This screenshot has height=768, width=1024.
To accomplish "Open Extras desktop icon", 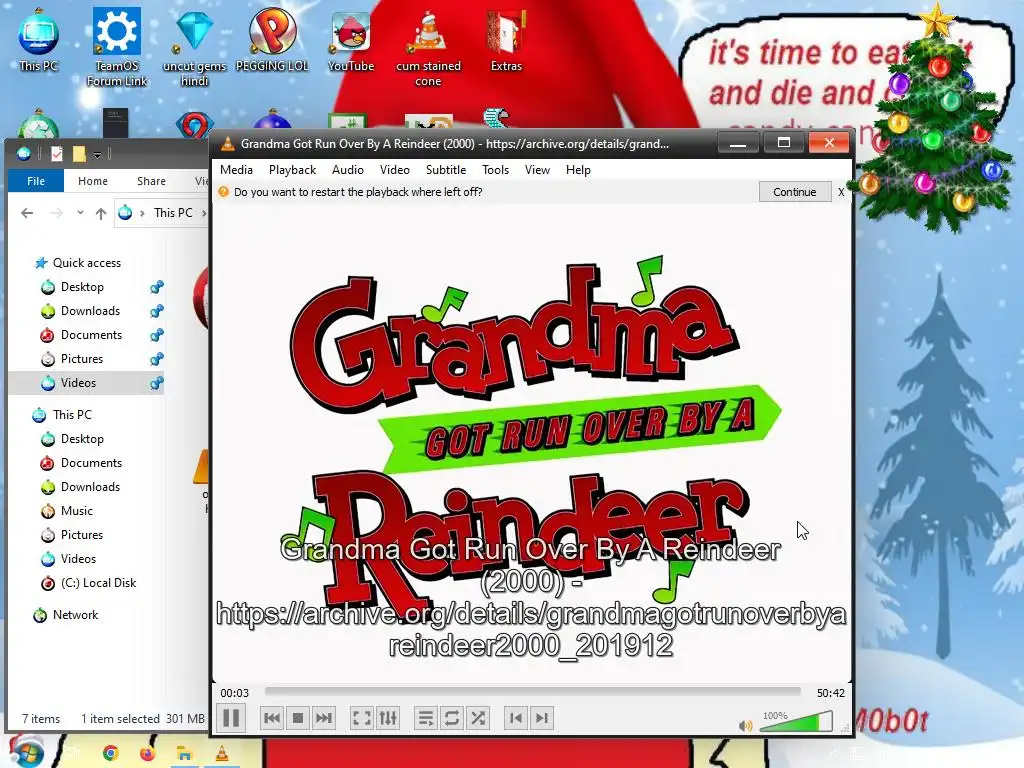I will [506, 40].
